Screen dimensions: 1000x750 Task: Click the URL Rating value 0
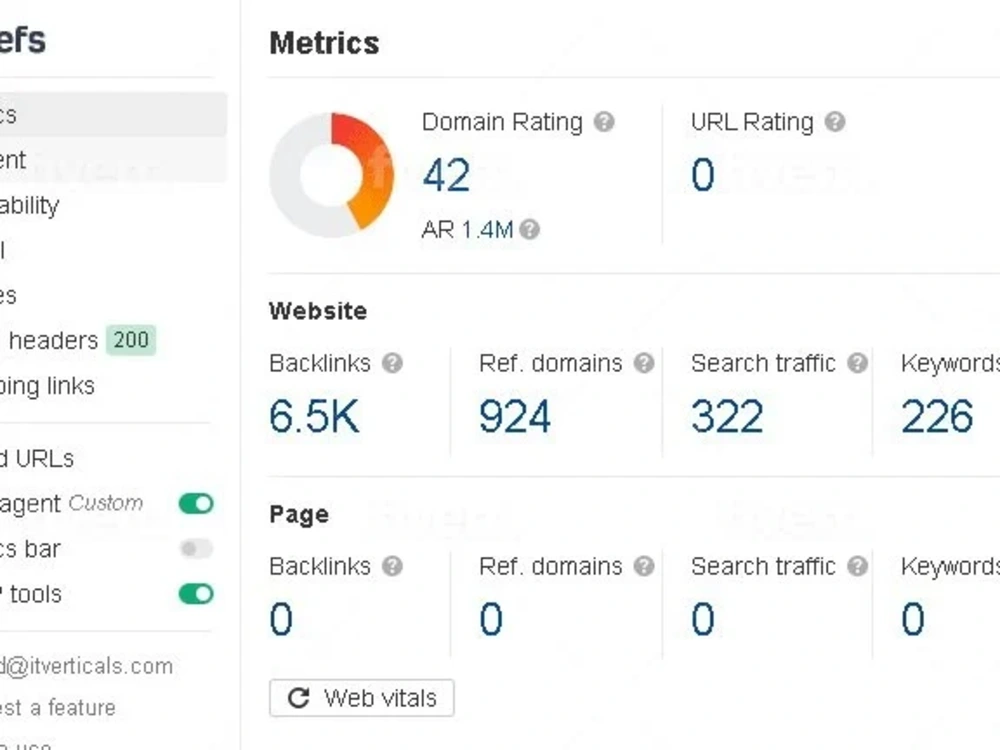click(x=703, y=174)
